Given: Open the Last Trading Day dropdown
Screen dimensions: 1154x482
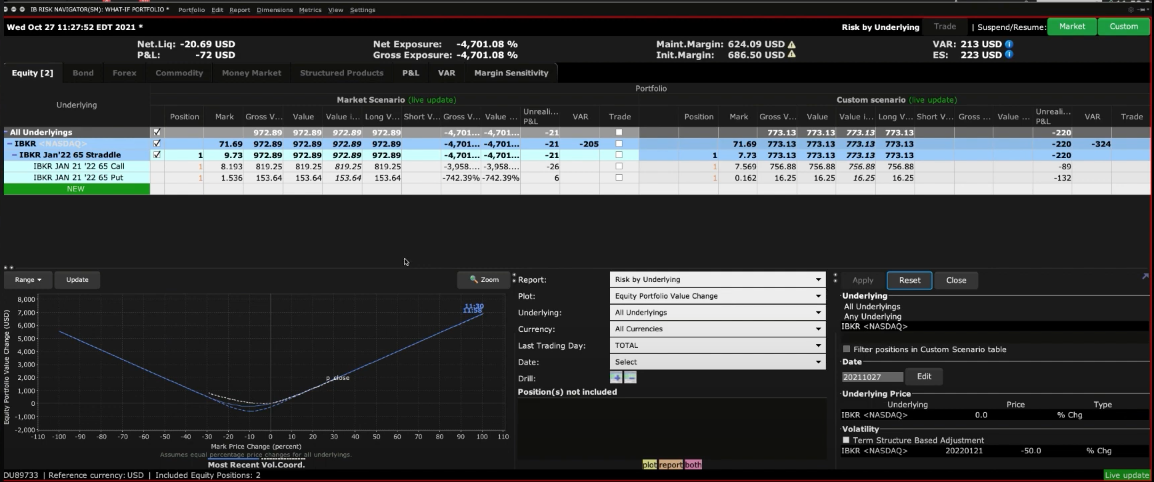Looking at the screenshot, I should [x=716, y=345].
